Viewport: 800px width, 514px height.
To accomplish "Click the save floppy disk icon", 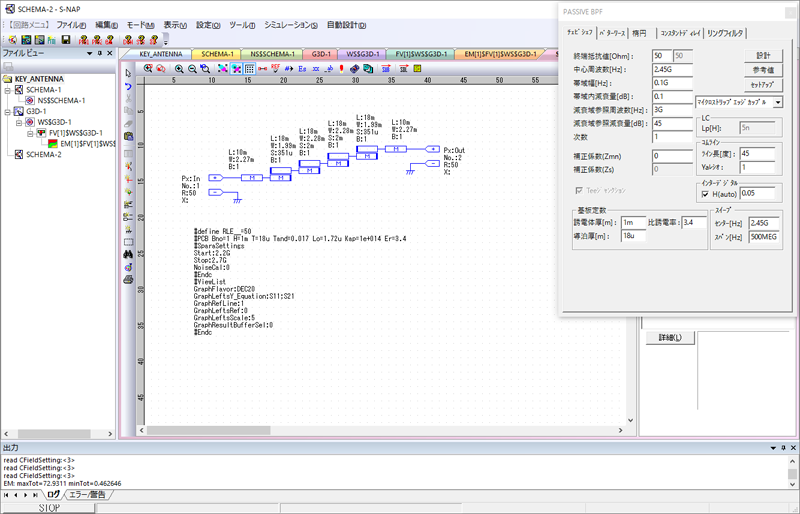I will 65,39.
